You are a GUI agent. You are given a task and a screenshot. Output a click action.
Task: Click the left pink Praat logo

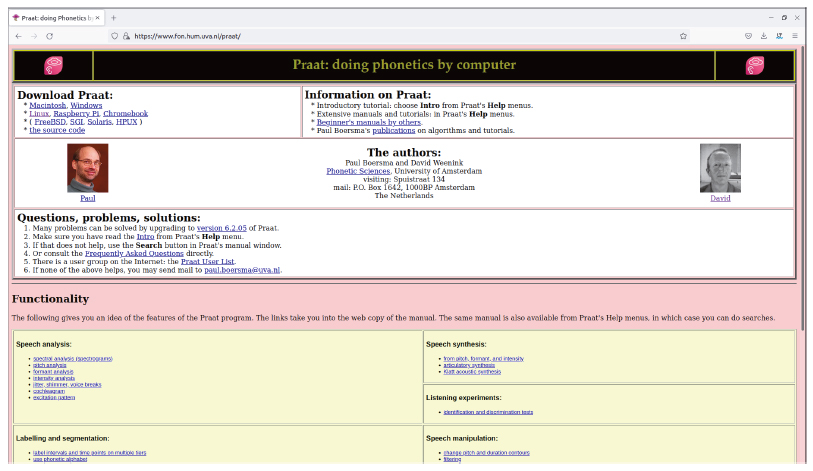(54, 66)
